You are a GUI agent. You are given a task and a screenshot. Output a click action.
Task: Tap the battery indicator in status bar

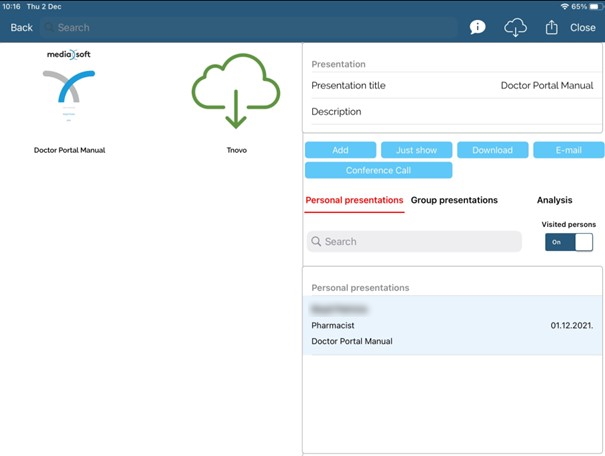coord(594,6)
